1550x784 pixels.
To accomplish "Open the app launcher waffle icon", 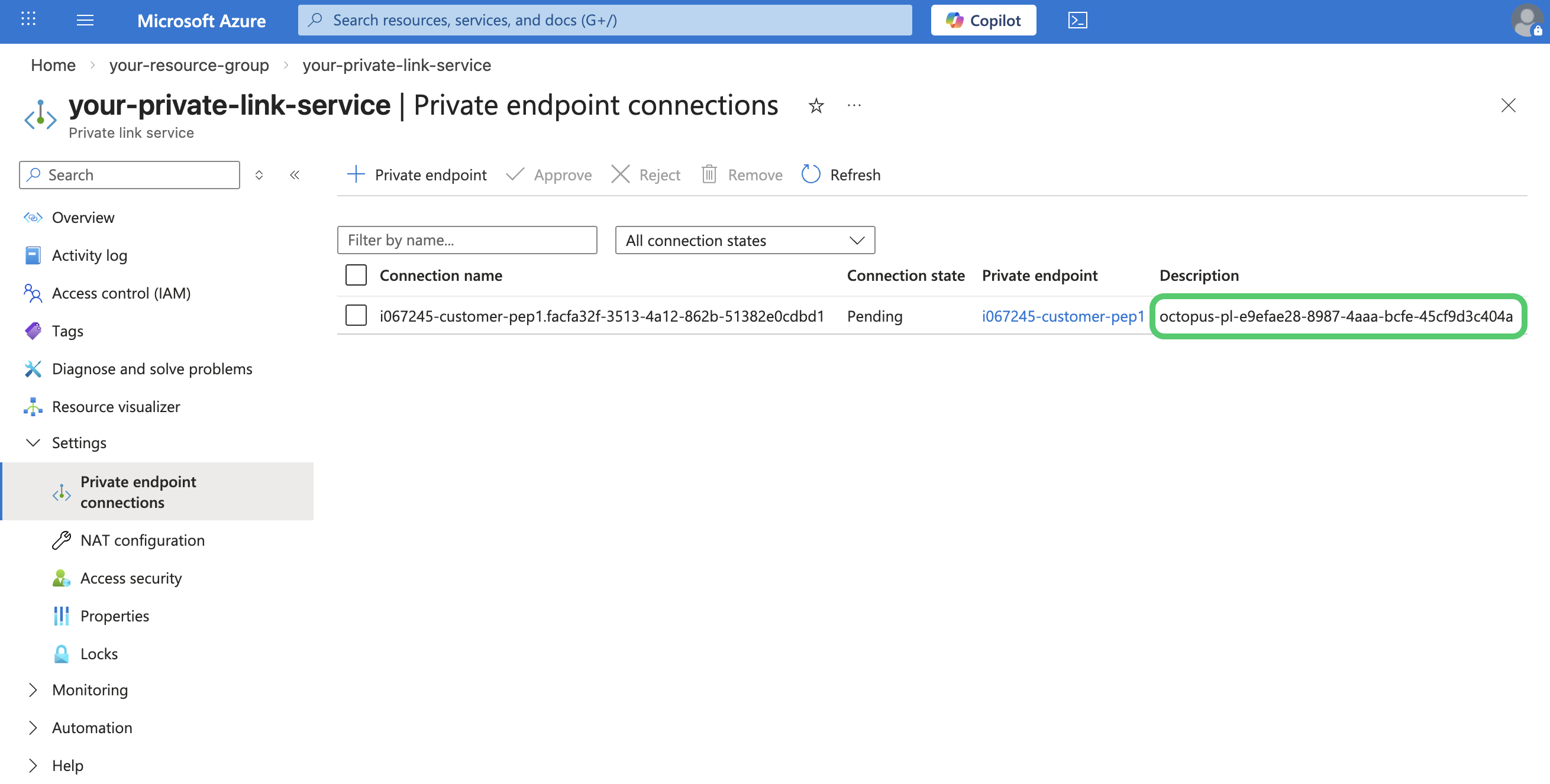I will click(x=28, y=20).
